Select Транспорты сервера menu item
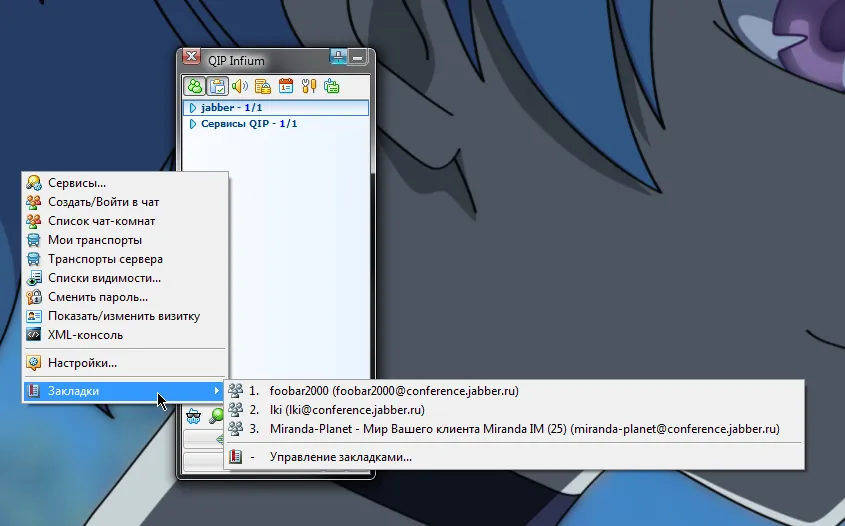845x526 pixels. tap(126, 259)
